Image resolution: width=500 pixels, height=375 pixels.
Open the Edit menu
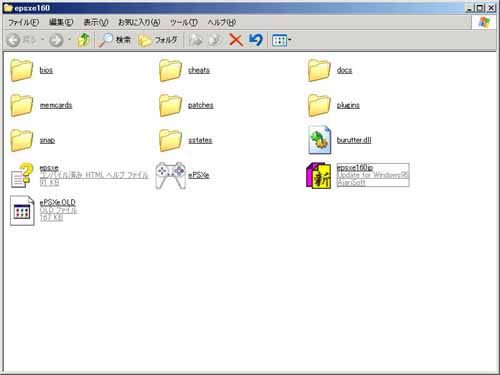[x=61, y=22]
